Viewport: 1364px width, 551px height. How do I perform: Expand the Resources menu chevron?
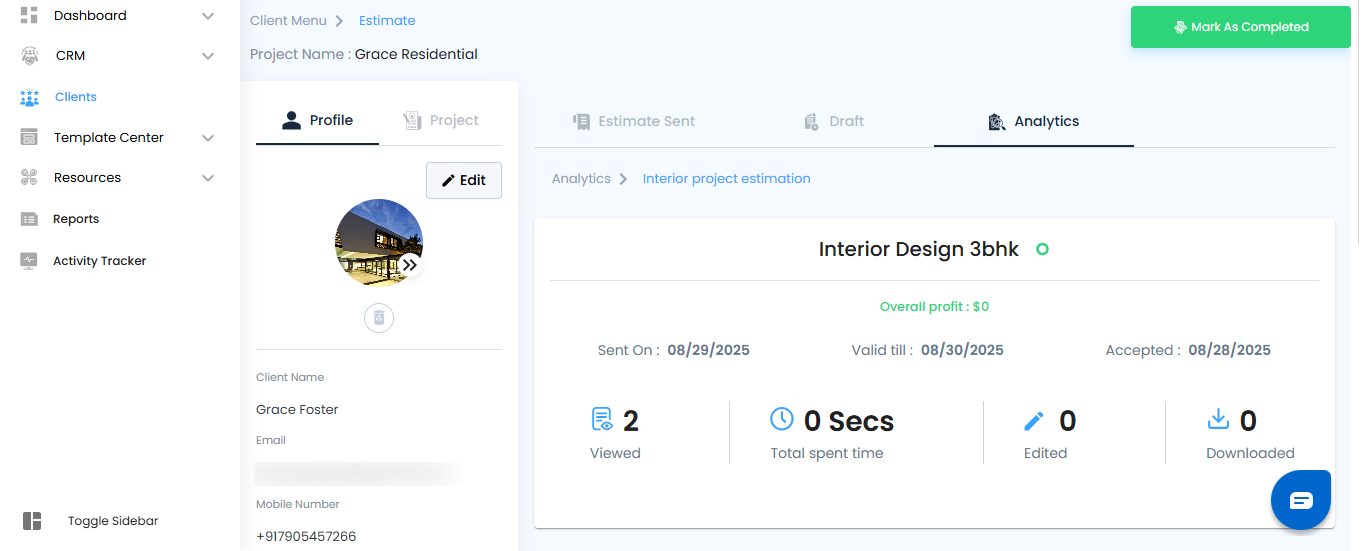pyautogui.click(x=208, y=178)
